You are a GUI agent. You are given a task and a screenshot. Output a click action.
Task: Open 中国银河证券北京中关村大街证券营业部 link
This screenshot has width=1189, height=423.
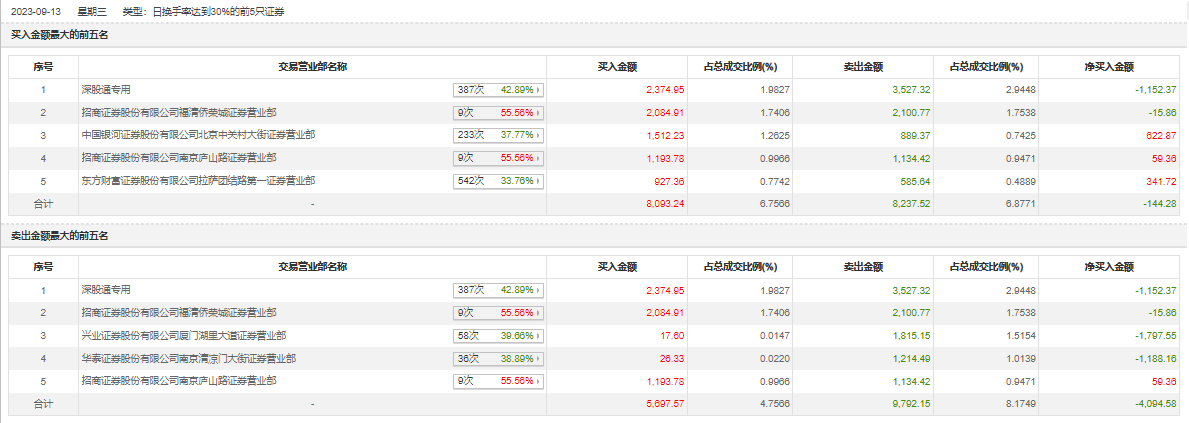198,135
